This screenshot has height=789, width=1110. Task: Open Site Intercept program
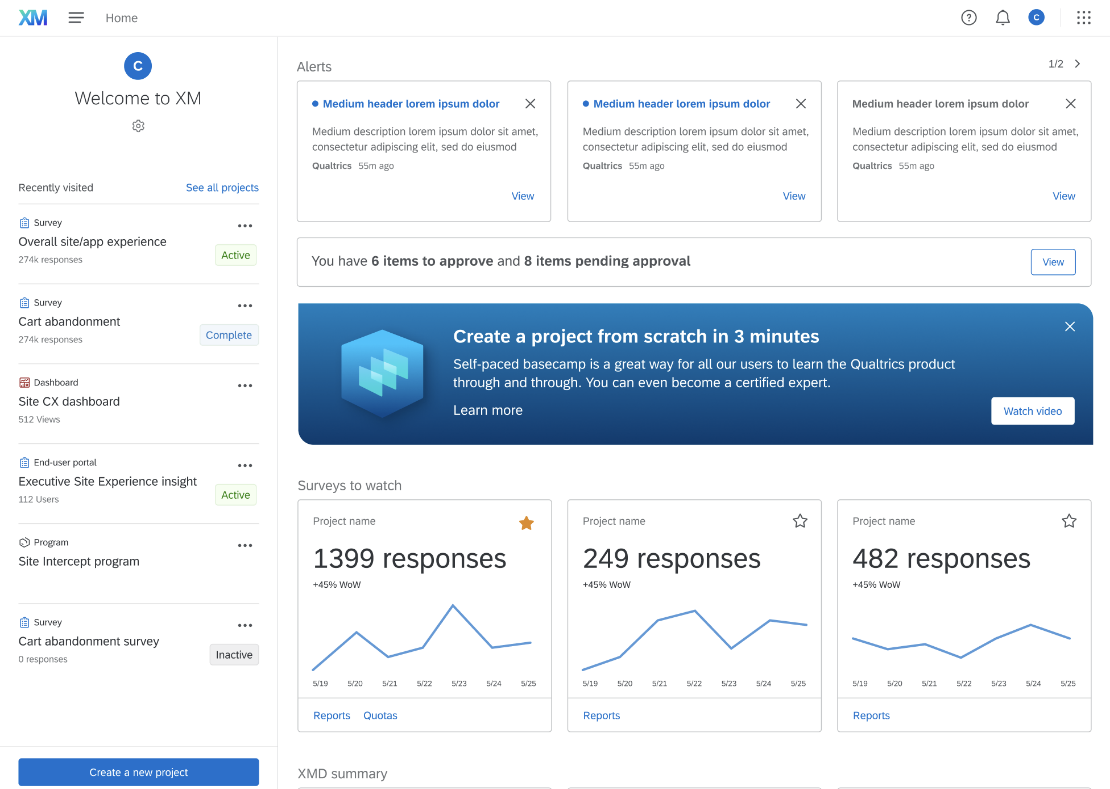(x=79, y=561)
